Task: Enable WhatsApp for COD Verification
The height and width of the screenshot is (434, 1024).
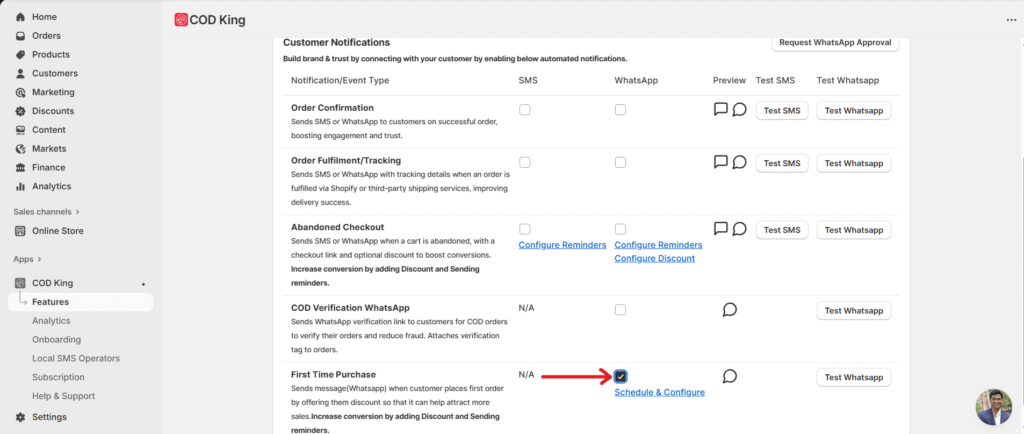Action: pos(621,310)
